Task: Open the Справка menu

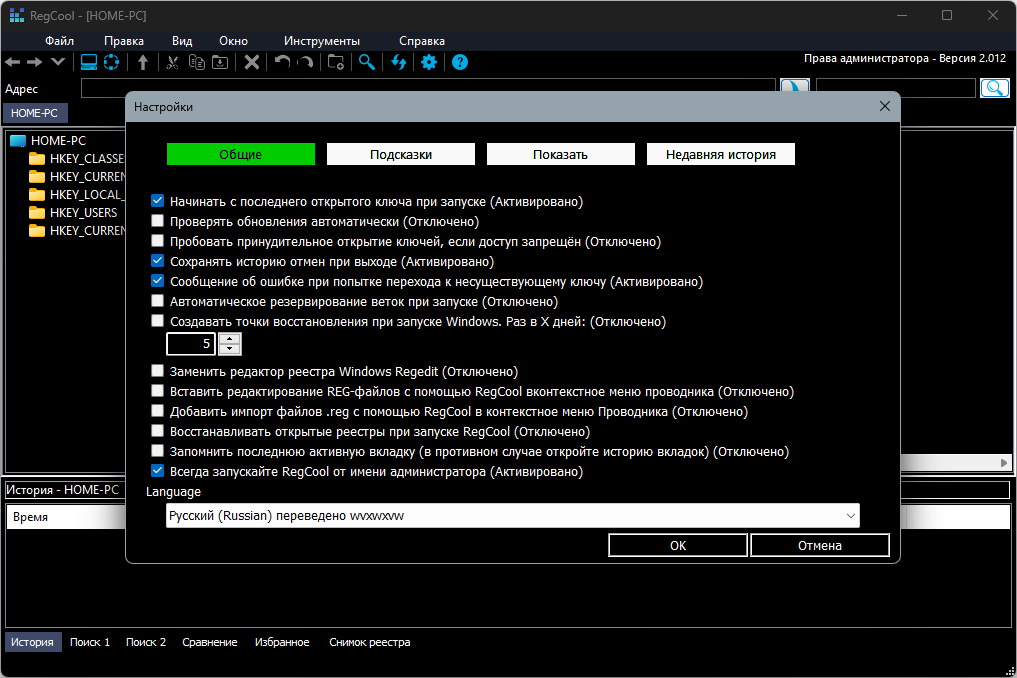Action: [422, 41]
